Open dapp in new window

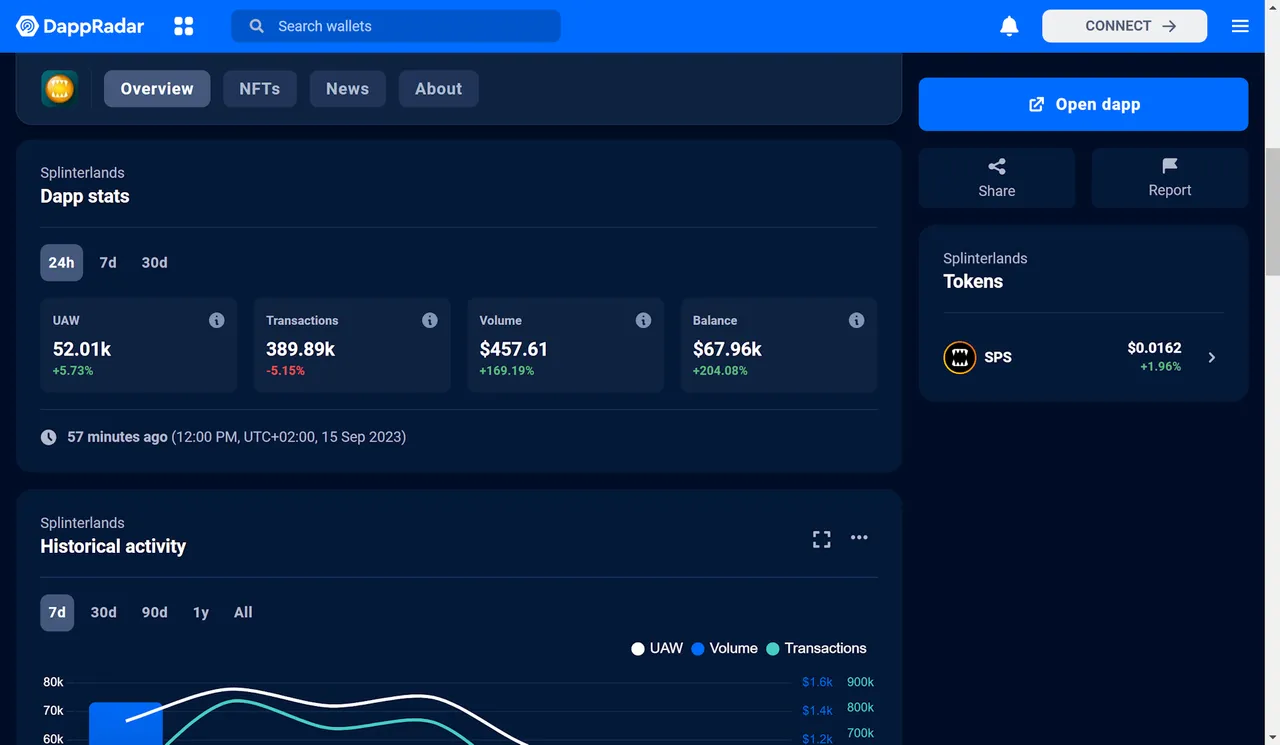coord(1083,104)
